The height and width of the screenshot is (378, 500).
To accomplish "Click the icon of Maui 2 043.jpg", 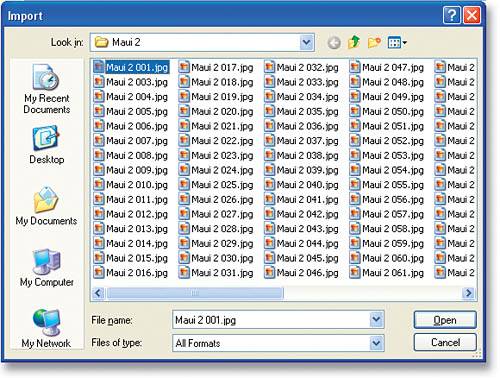I will pos(269,229).
